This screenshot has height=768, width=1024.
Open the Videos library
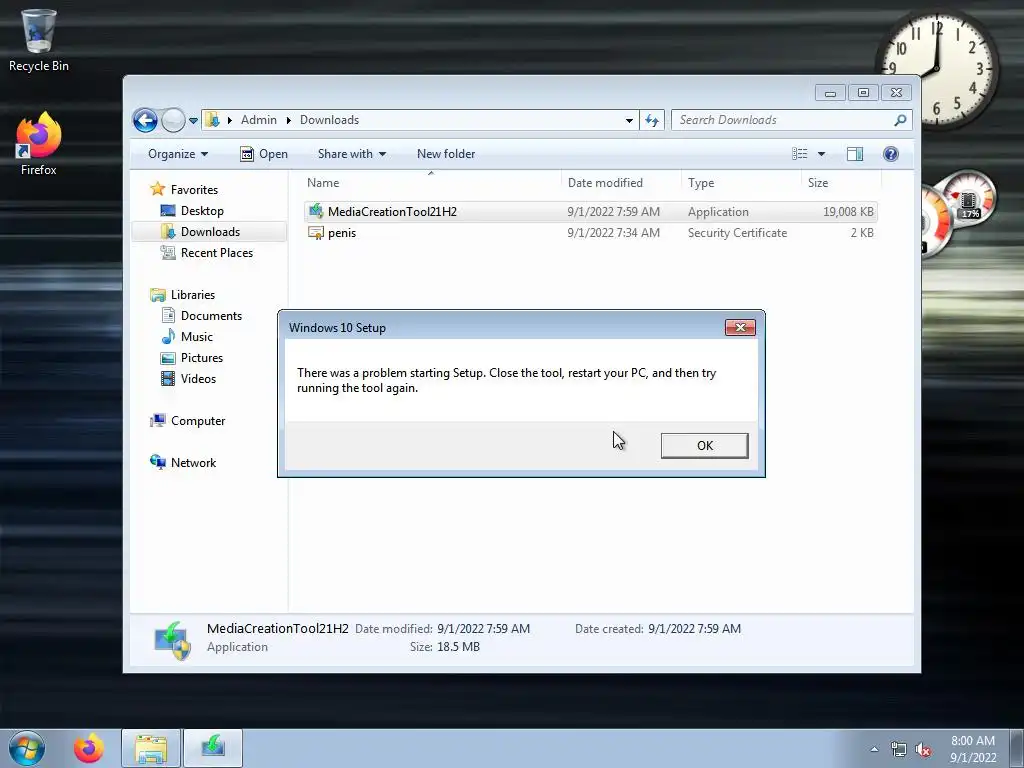[198, 379]
